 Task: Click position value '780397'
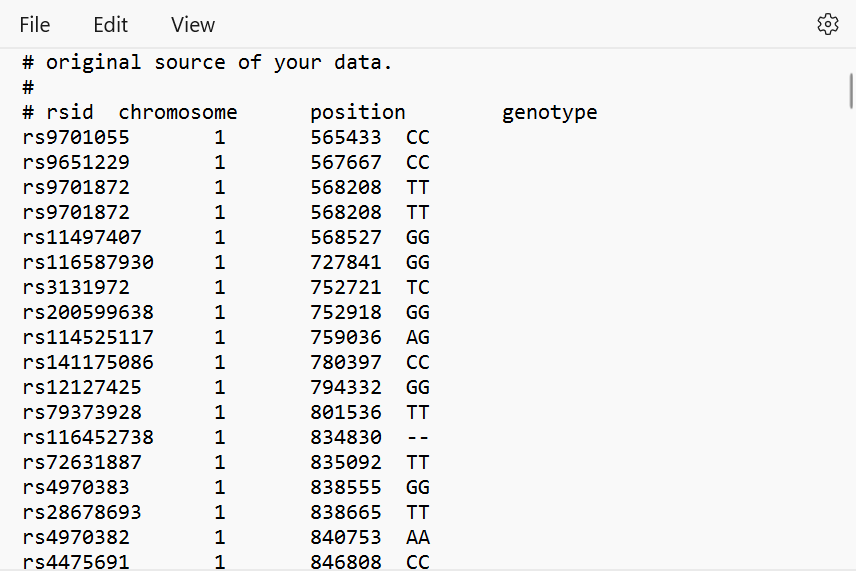point(346,362)
